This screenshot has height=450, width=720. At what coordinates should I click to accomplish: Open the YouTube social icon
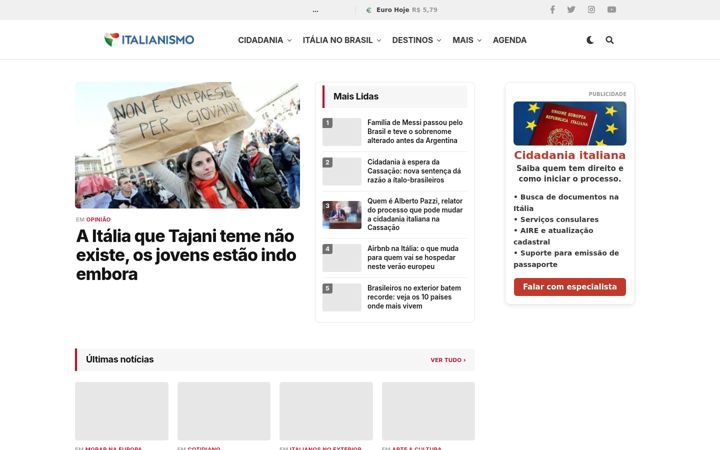pos(612,10)
